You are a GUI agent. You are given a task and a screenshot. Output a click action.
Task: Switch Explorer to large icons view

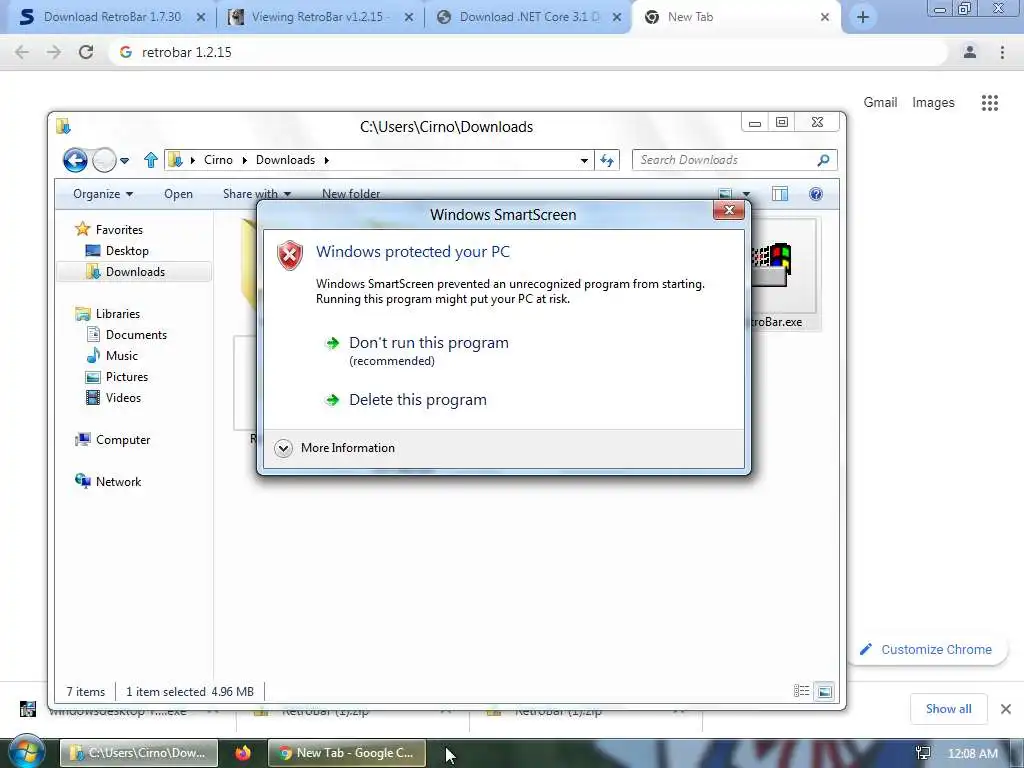[x=825, y=691]
